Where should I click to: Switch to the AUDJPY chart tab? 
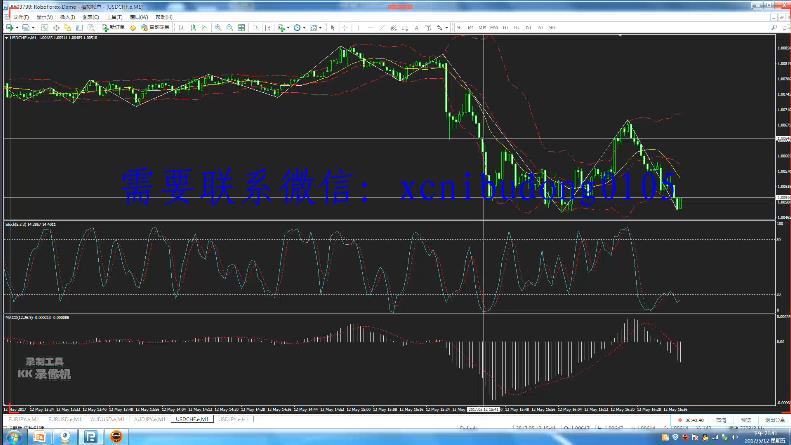coord(150,419)
